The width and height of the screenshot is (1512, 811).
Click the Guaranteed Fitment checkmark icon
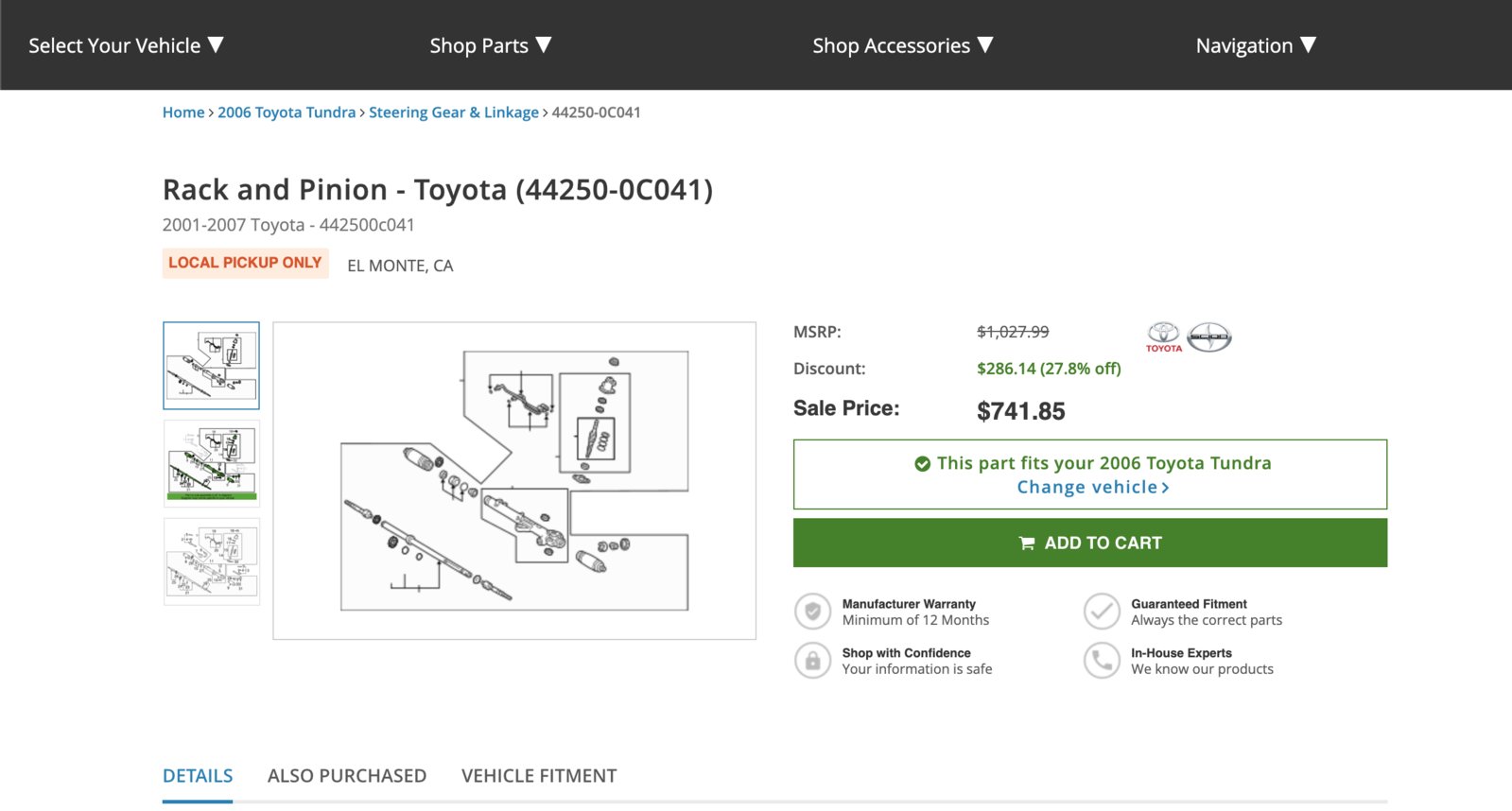[x=1102, y=612]
